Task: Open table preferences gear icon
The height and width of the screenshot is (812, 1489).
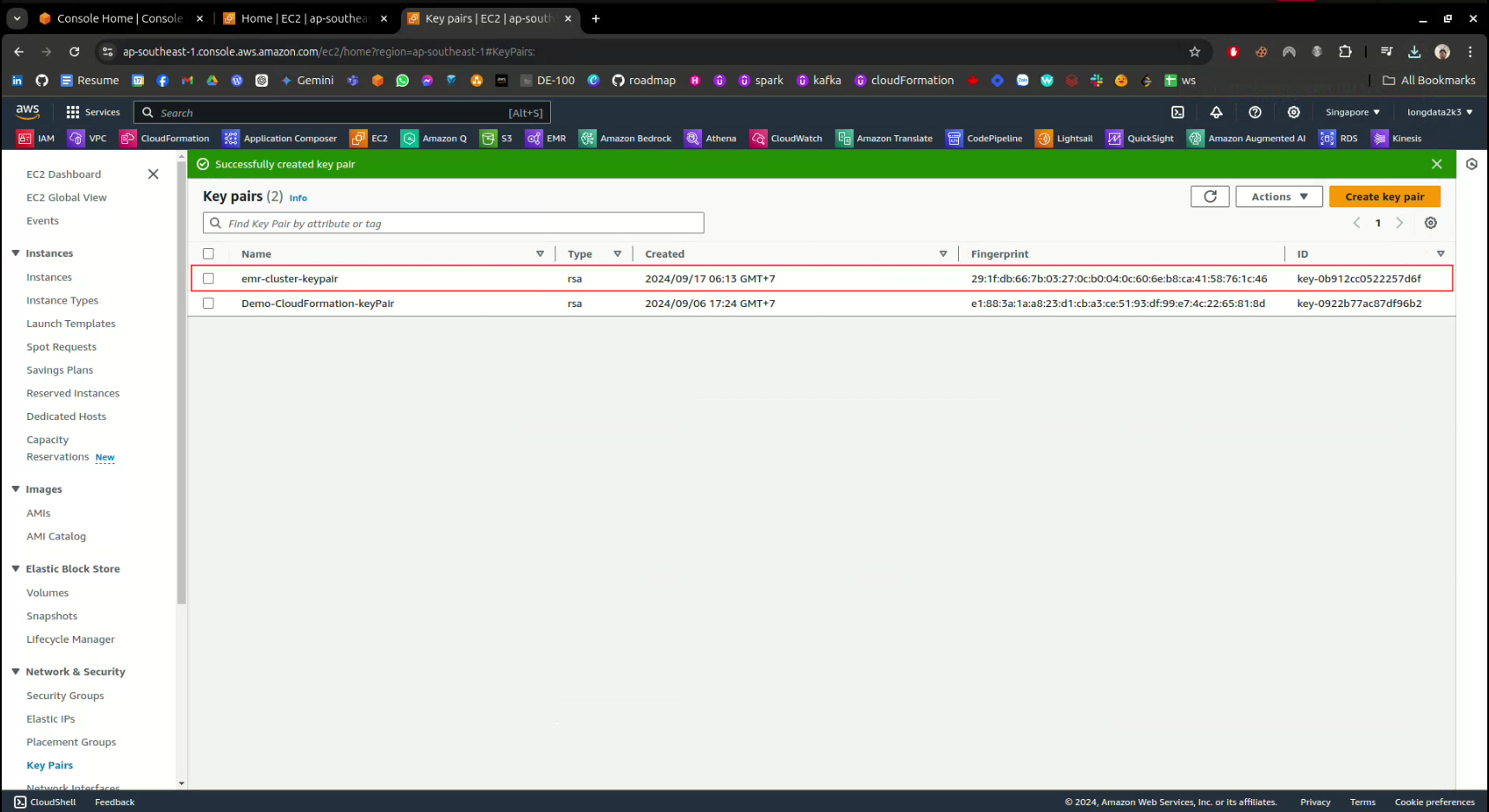Action: pyautogui.click(x=1431, y=223)
